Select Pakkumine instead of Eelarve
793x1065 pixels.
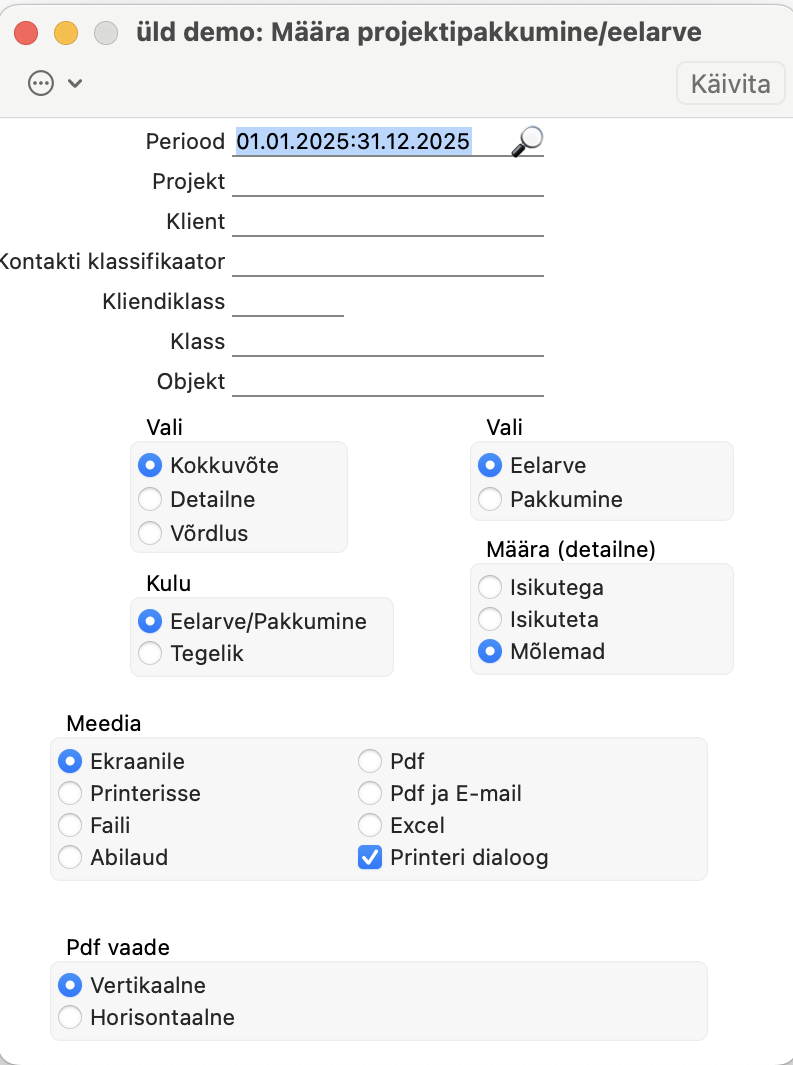tap(490, 499)
